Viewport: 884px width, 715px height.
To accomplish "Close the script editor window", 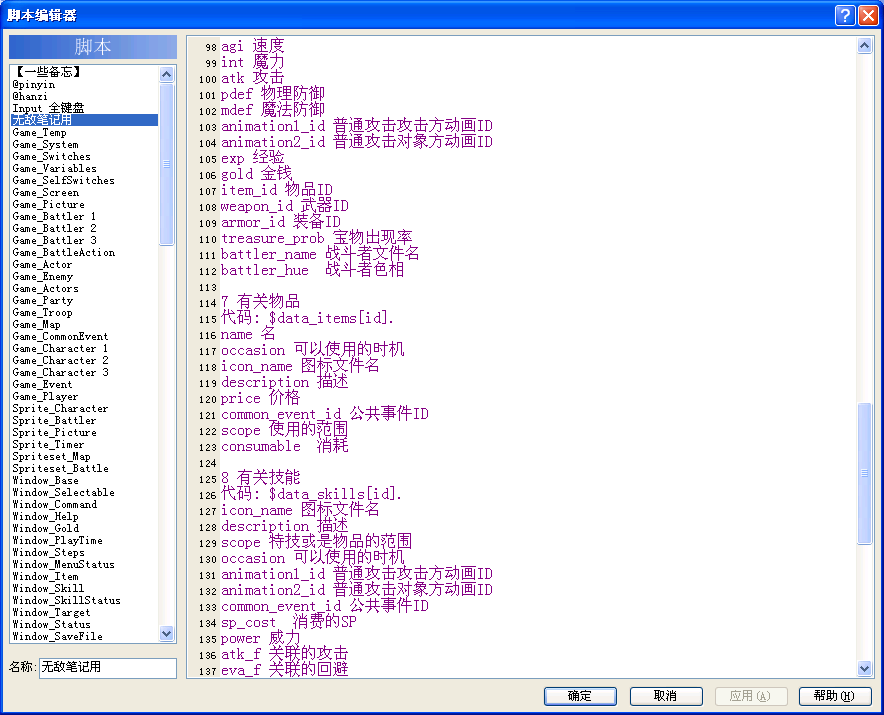I will click(x=868, y=15).
